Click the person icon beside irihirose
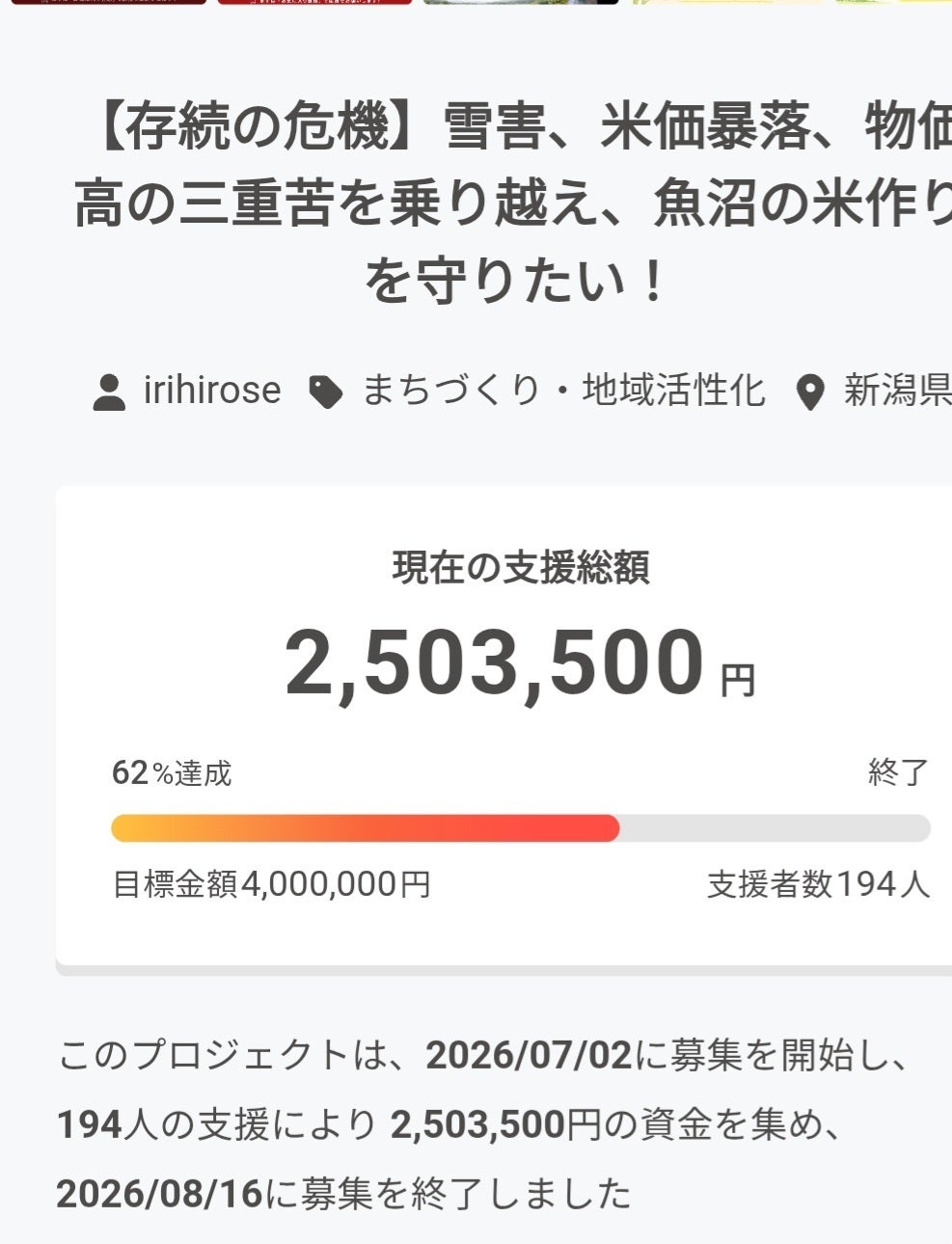 109,392
